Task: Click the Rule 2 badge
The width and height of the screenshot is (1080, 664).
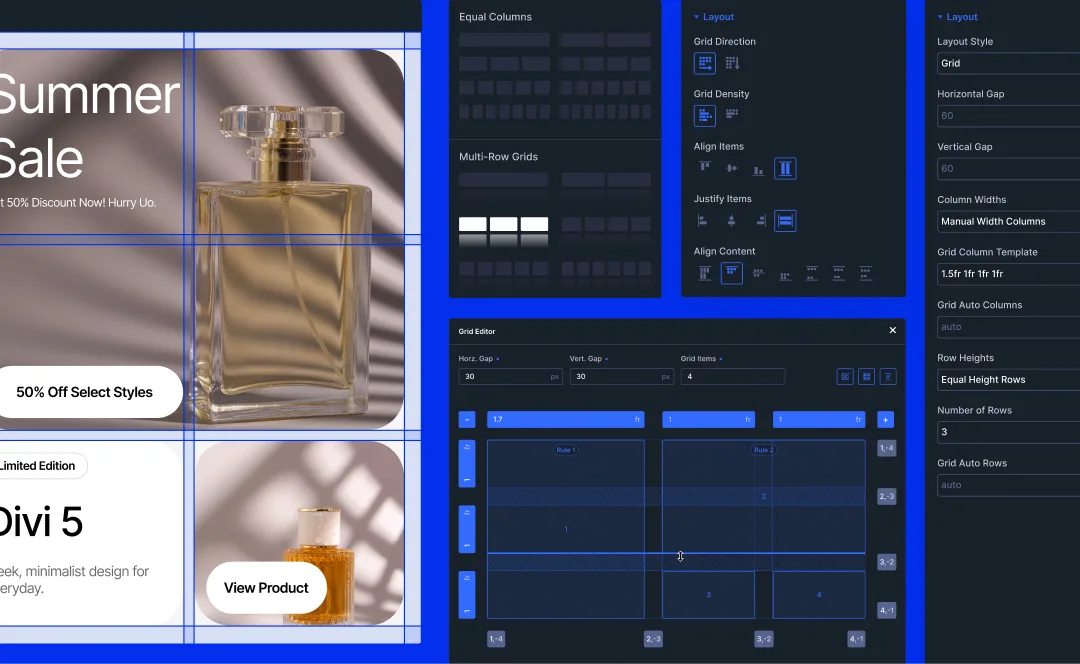Action: pyautogui.click(x=763, y=450)
